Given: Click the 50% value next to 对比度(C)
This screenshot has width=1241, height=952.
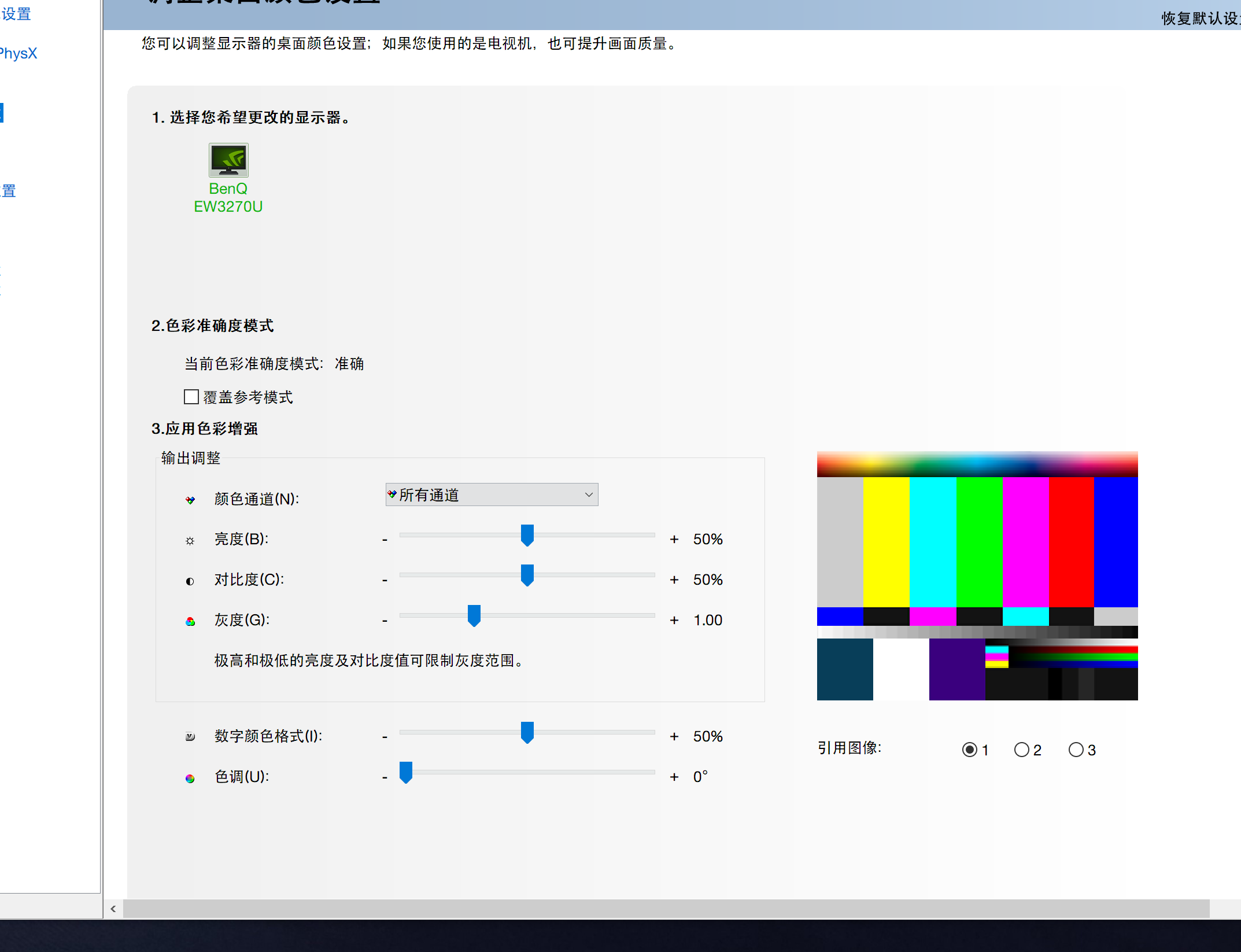Looking at the screenshot, I should [x=708, y=580].
